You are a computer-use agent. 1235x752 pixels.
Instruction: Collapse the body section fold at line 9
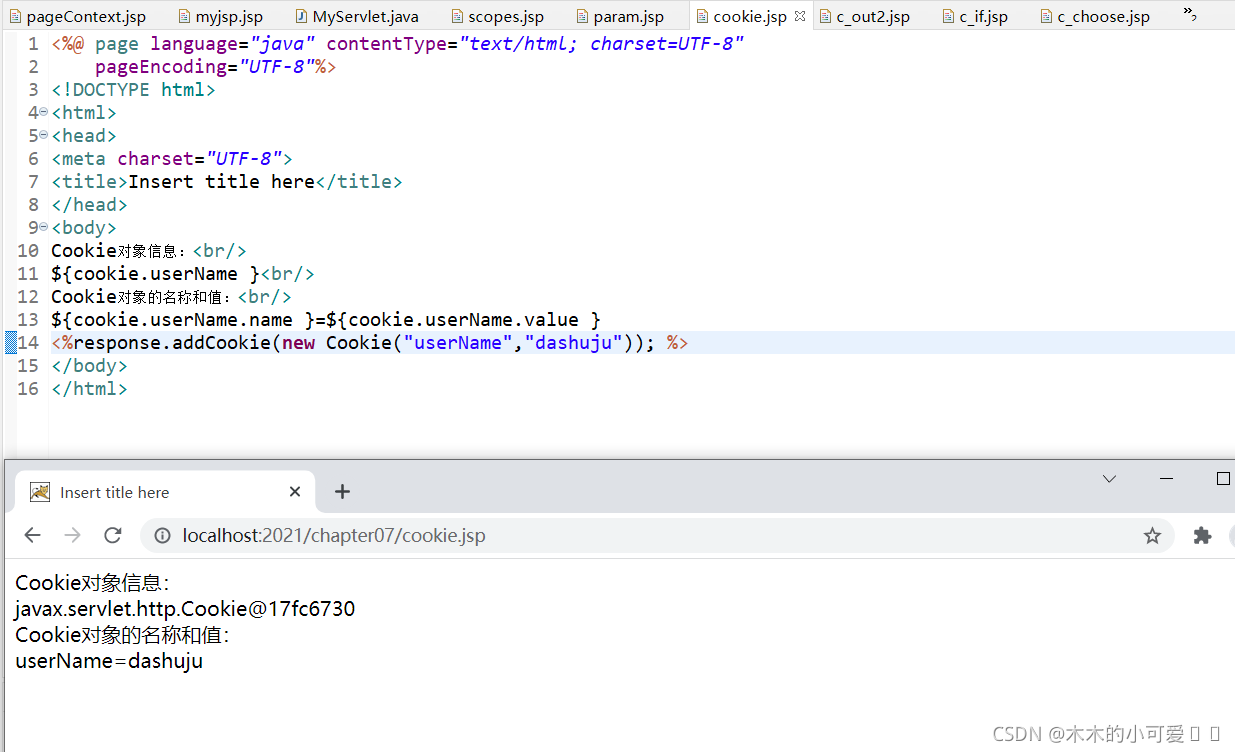click(x=42, y=227)
